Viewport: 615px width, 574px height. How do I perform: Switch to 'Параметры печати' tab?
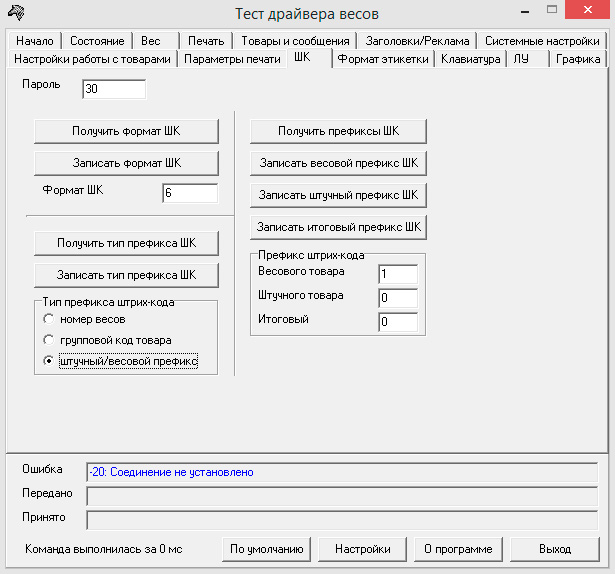pos(232,59)
